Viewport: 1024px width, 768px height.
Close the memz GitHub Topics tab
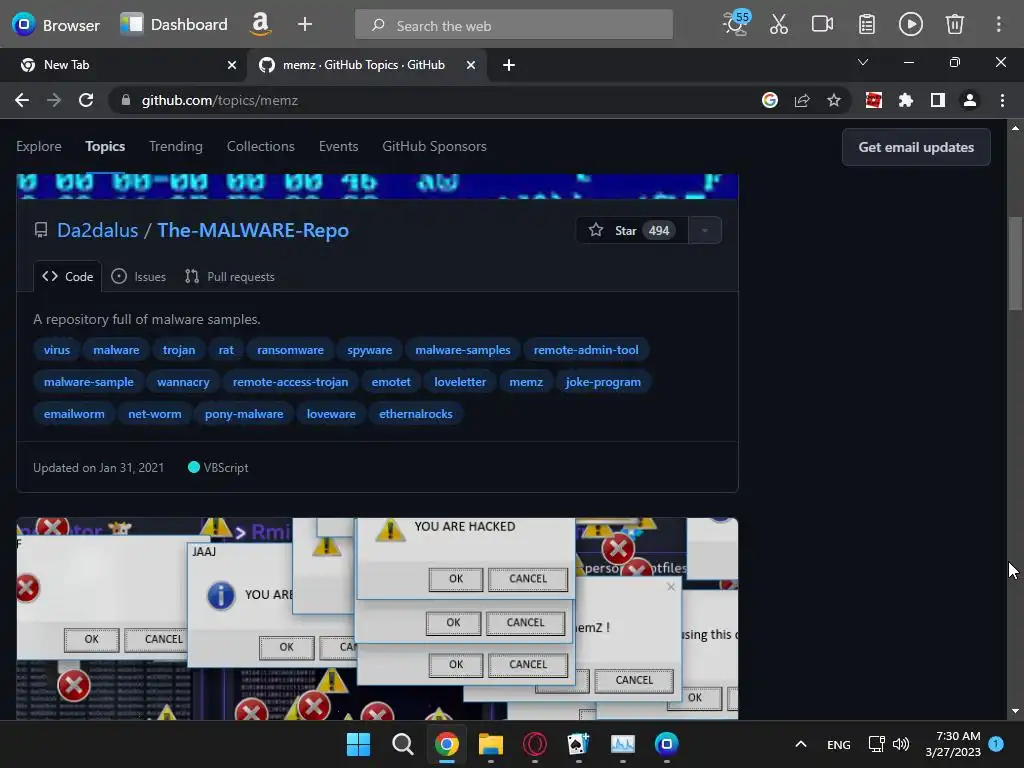pyautogui.click(x=471, y=65)
